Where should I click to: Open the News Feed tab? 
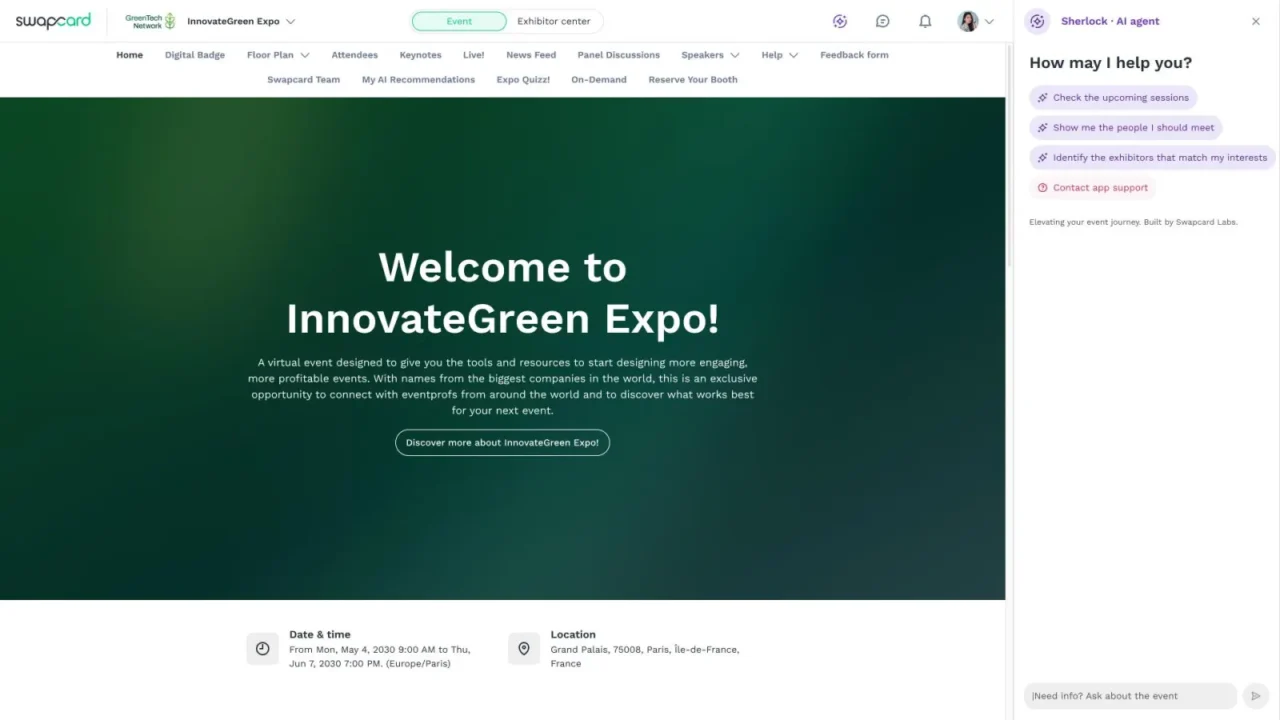[x=531, y=55]
